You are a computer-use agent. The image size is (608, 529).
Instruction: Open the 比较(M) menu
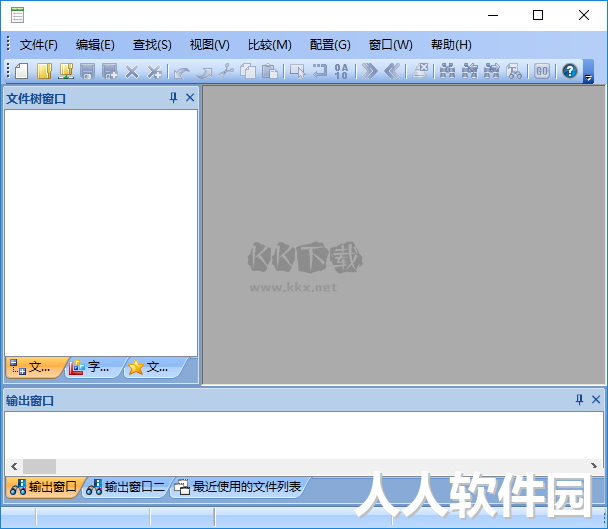coord(269,45)
